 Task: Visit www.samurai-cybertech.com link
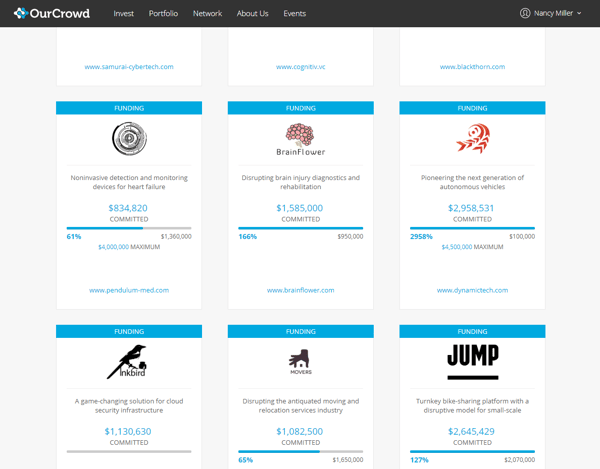pos(129,67)
